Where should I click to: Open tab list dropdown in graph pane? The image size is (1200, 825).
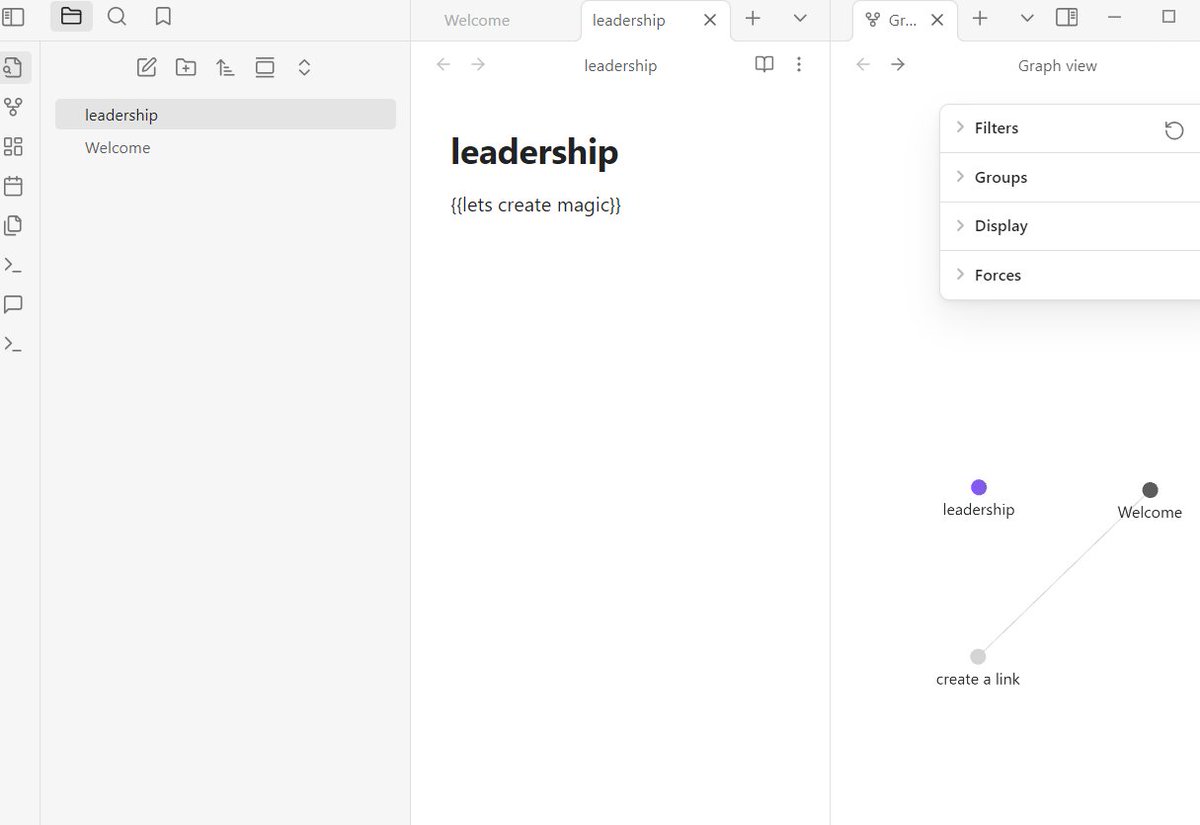click(x=1027, y=18)
